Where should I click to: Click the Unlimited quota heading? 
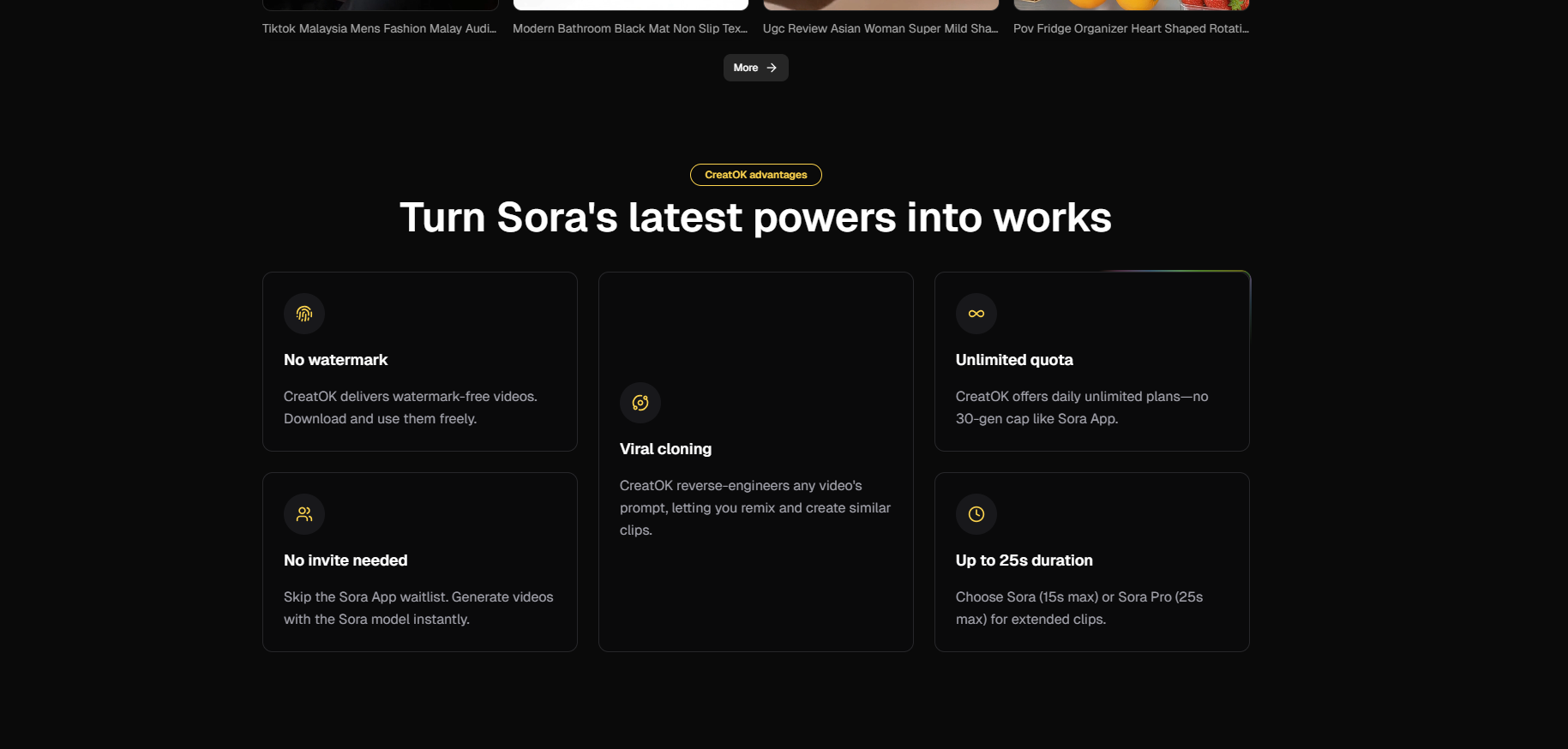tap(1014, 360)
